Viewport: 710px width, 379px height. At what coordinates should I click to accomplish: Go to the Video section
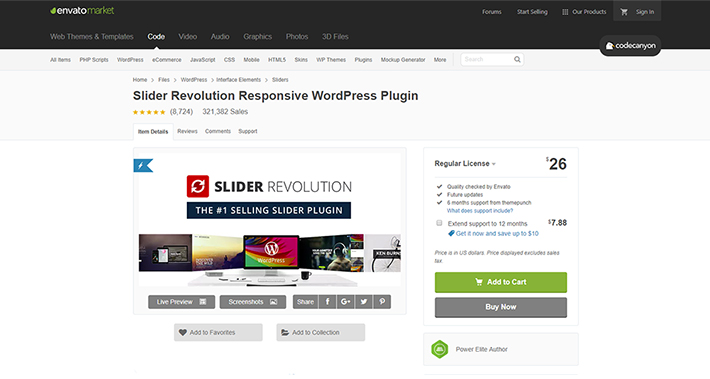point(187,37)
